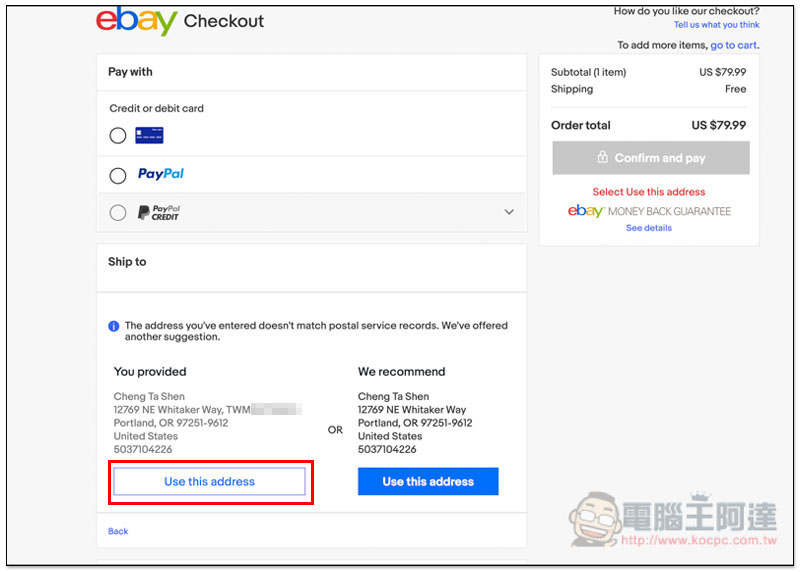This screenshot has height=572, width=800.
Task: Click the Confirm and pay button
Action: (x=651, y=158)
